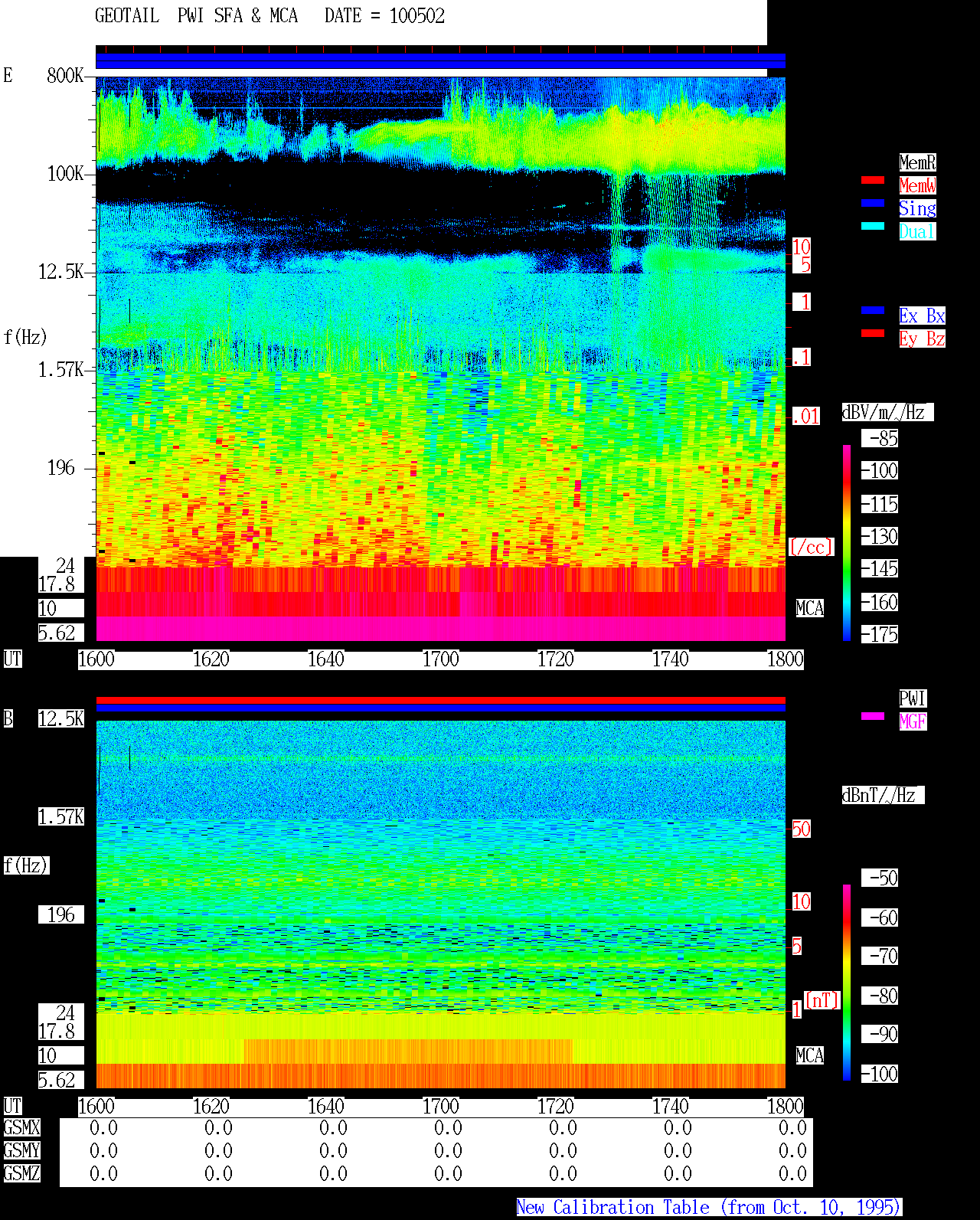Screen dimensions: 980x1220
Task: Click the upper MCA label beside the E panel
Action: tap(810, 609)
